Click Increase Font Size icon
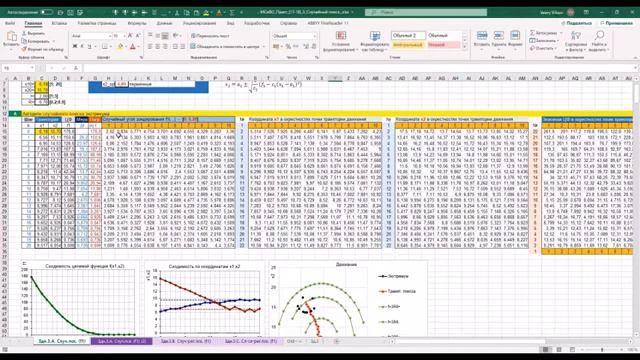This screenshot has width=640, height=360. [x=130, y=36]
